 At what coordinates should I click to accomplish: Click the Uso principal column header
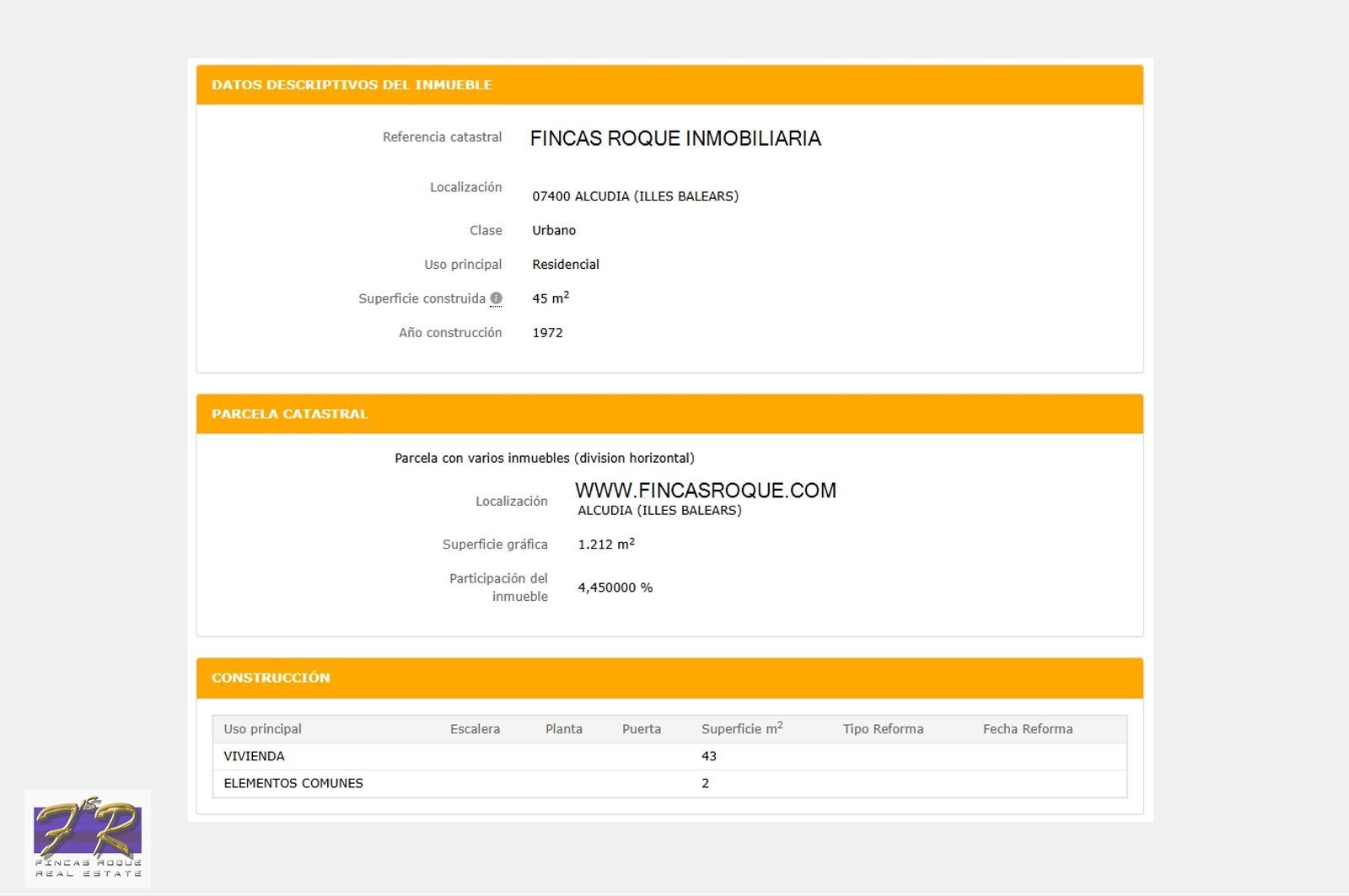[262, 729]
